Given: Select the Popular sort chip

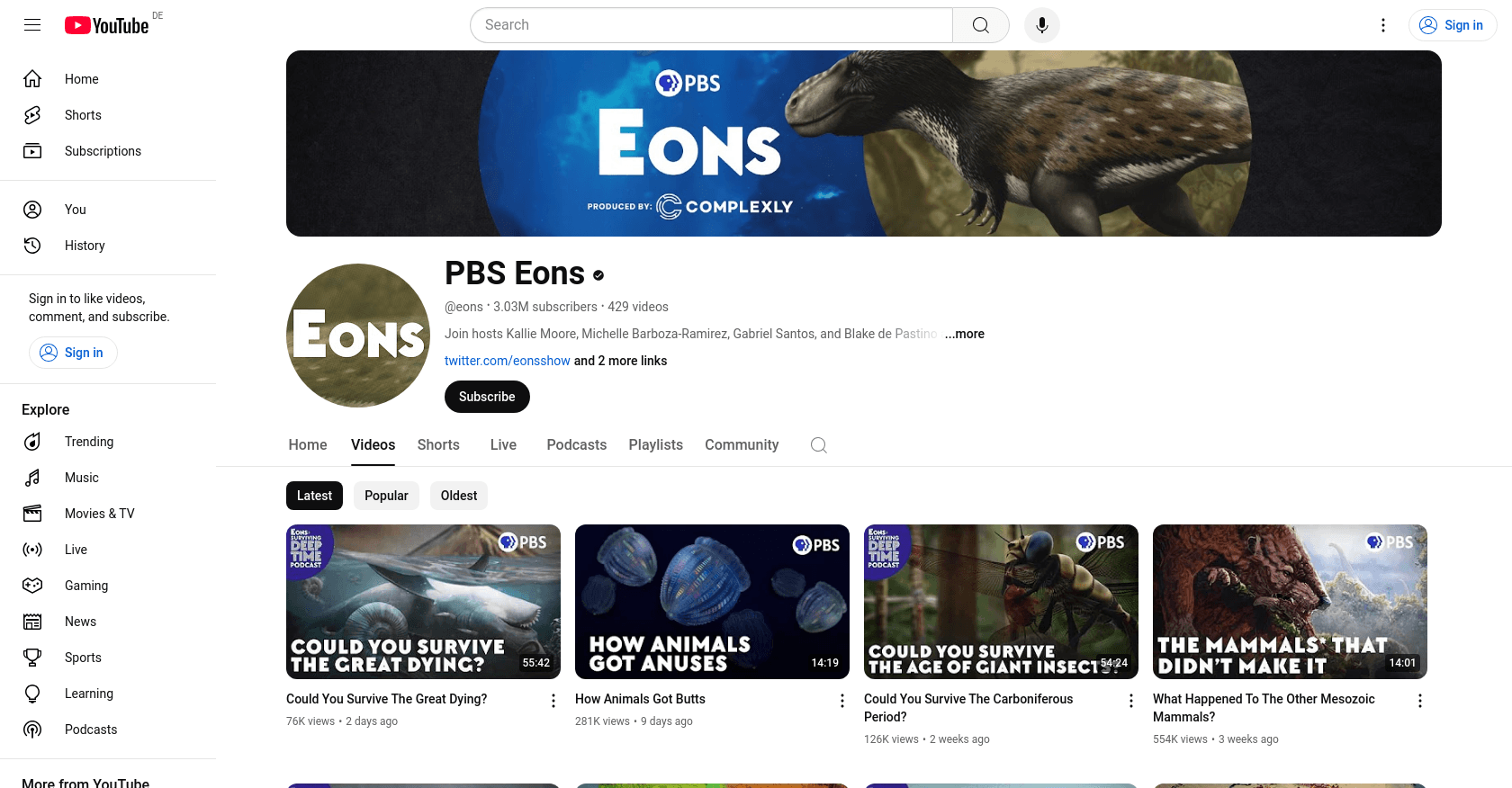Looking at the screenshot, I should click(x=386, y=496).
